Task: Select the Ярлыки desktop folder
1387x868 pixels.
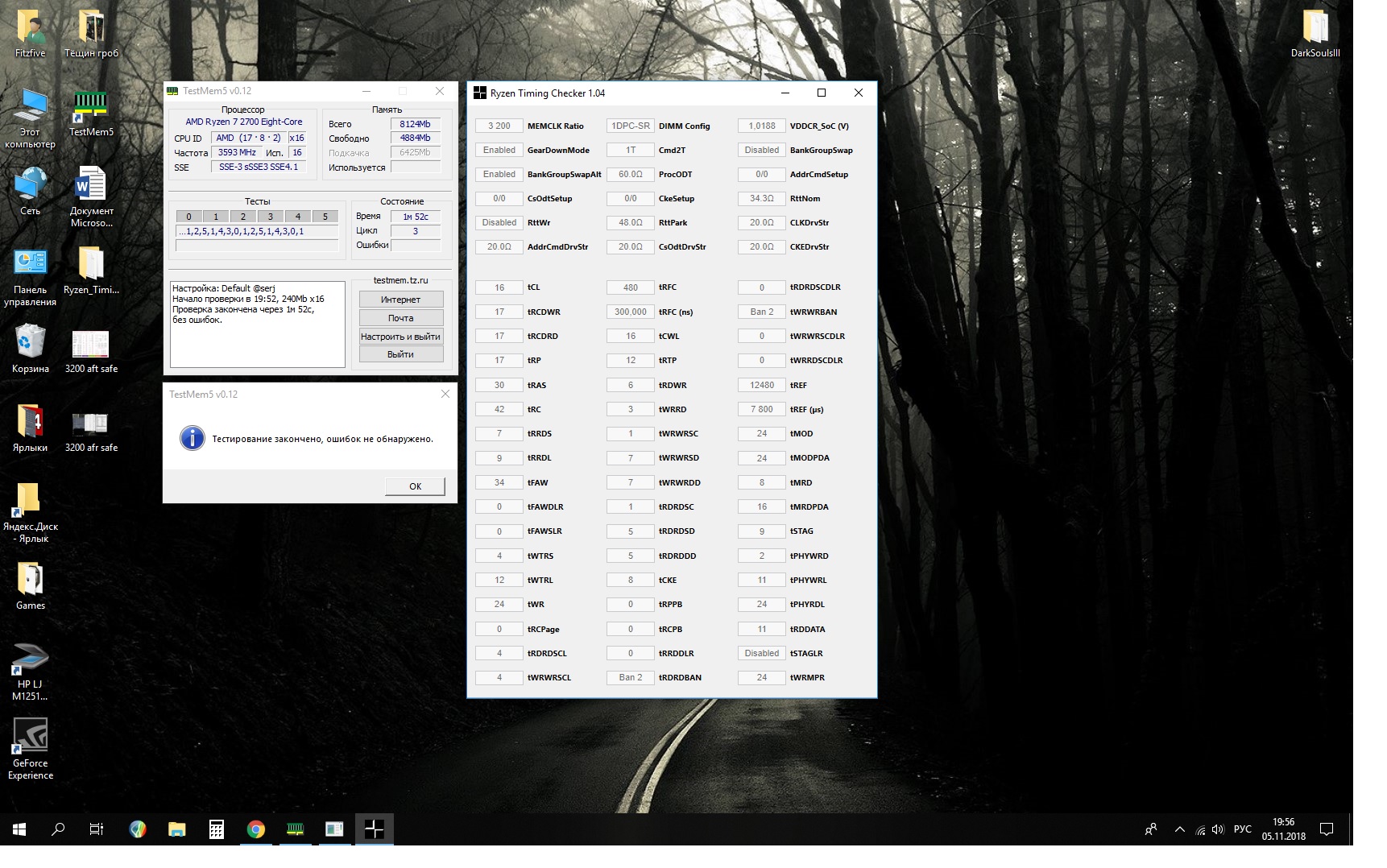Action: point(30,428)
